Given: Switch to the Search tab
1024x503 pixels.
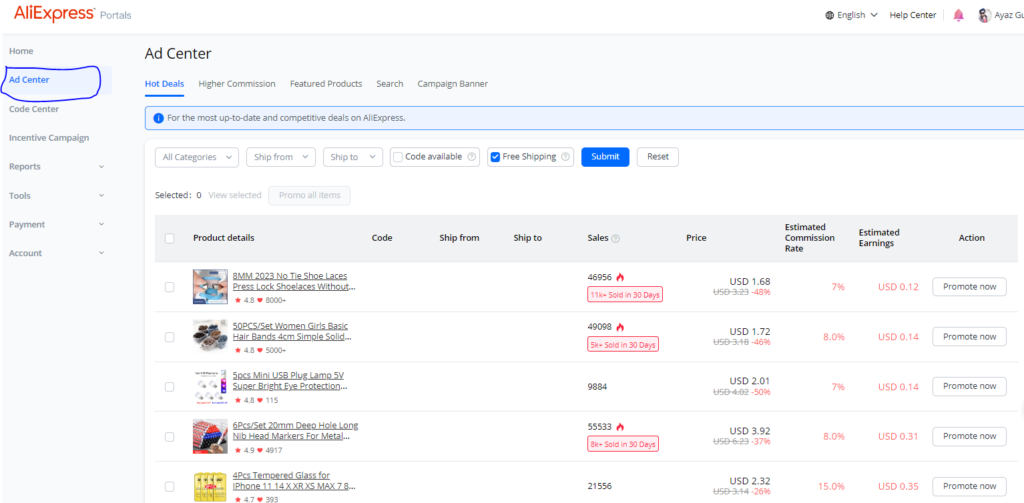Looking at the screenshot, I should (x=390, y=84).
